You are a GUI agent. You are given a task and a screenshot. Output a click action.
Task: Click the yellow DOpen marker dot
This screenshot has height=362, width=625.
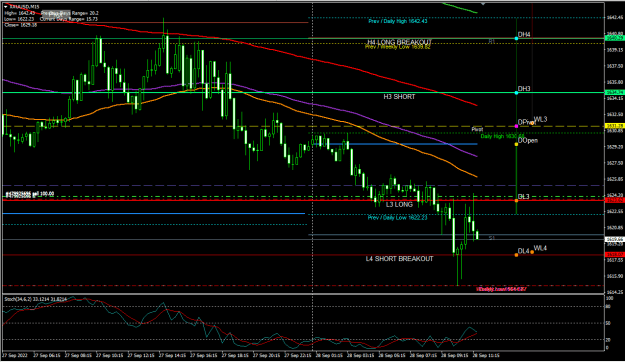pyautogui.click(x=517, y=144)
